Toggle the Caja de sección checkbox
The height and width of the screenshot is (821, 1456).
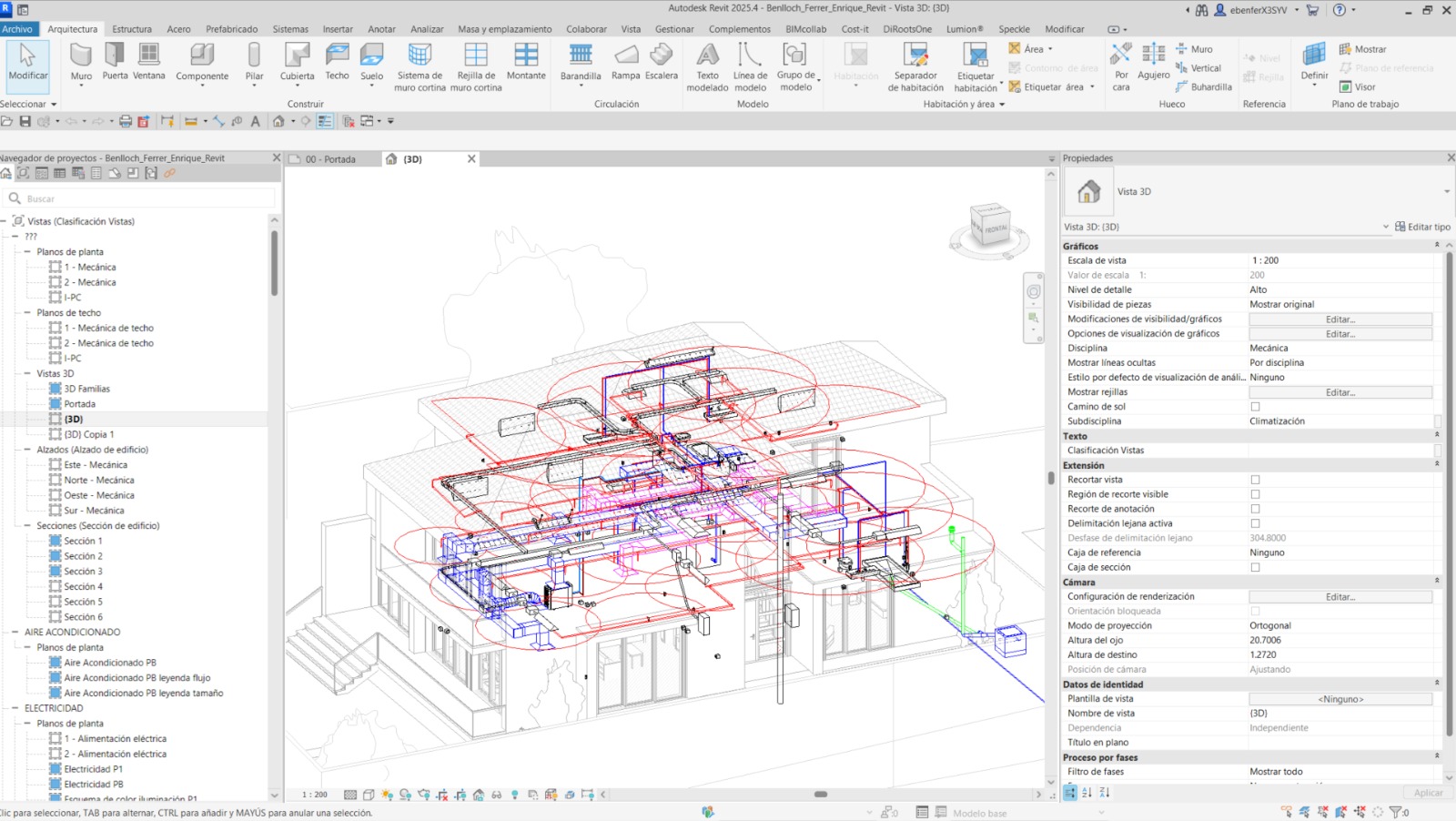pyautogui.click(x=1255, y=567)
